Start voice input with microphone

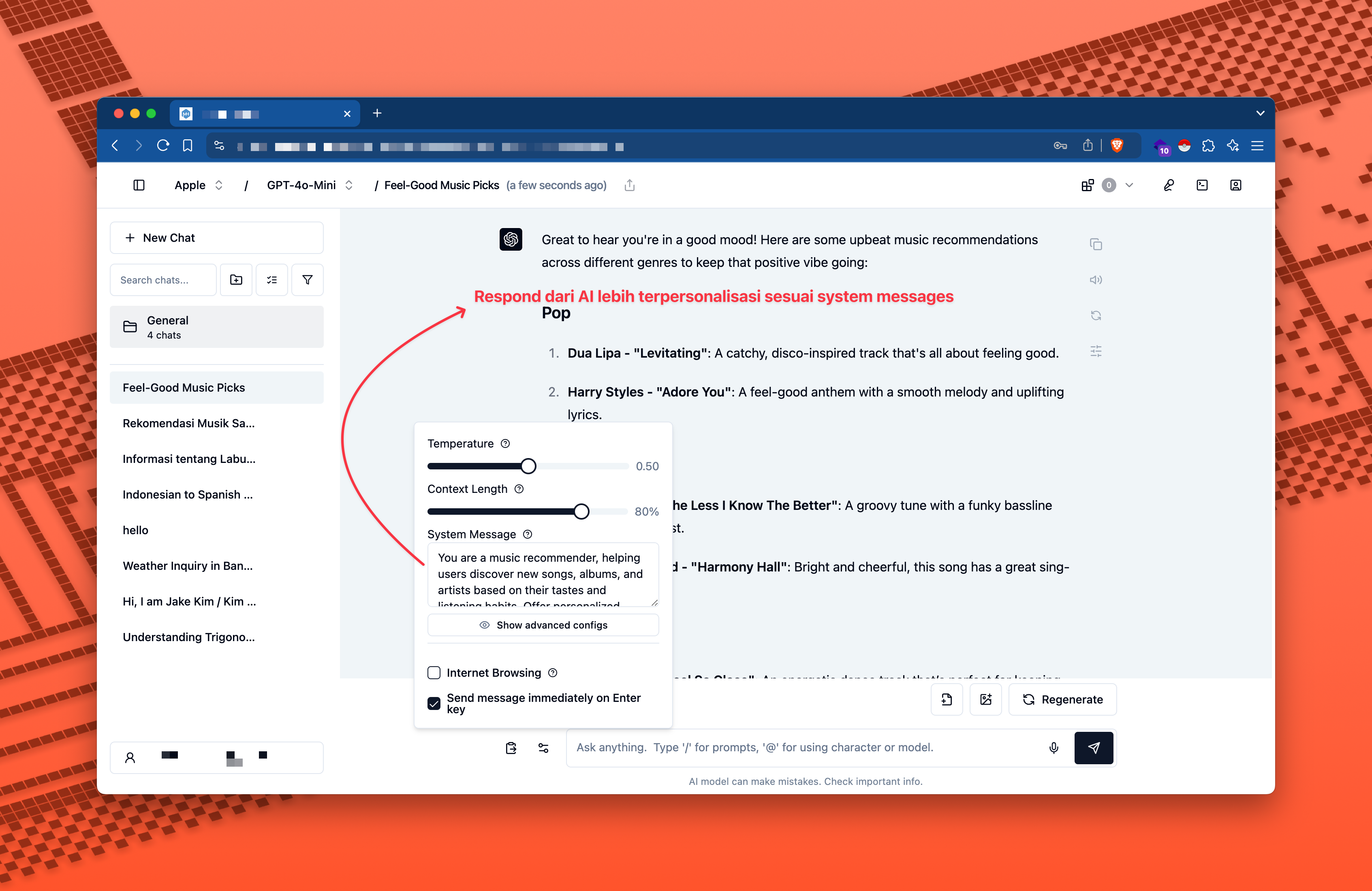coord(1054,748)
